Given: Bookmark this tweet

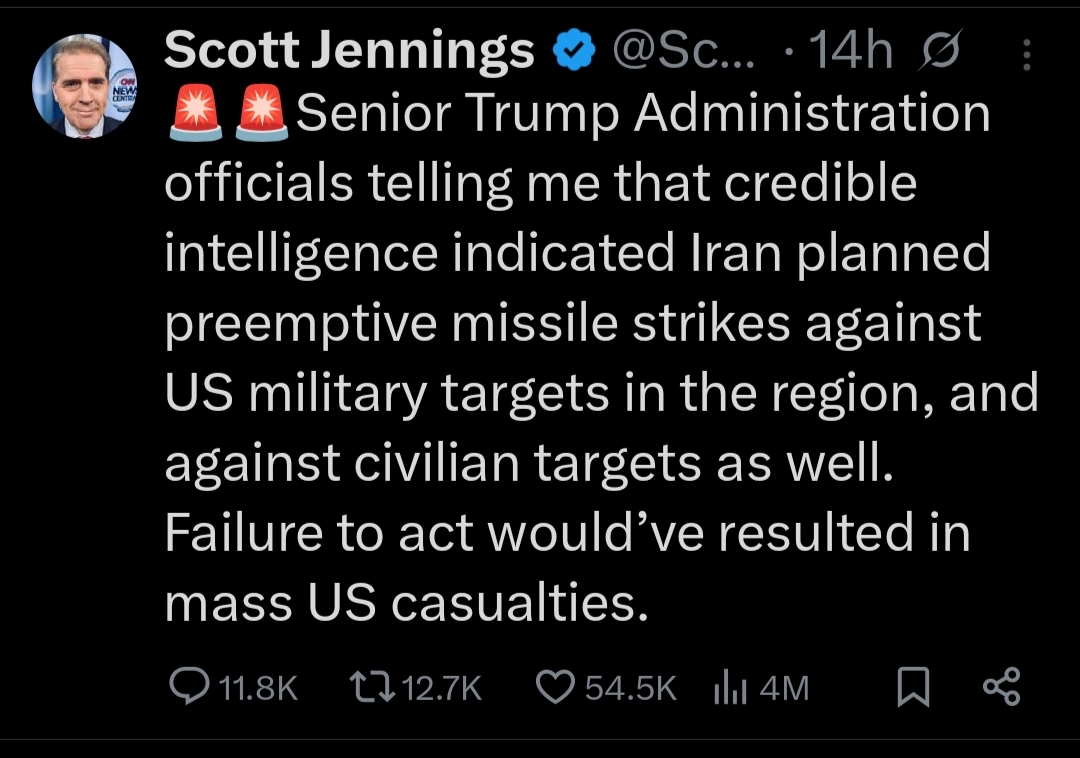Looking at the screenshot, I should tap(912, 686).
